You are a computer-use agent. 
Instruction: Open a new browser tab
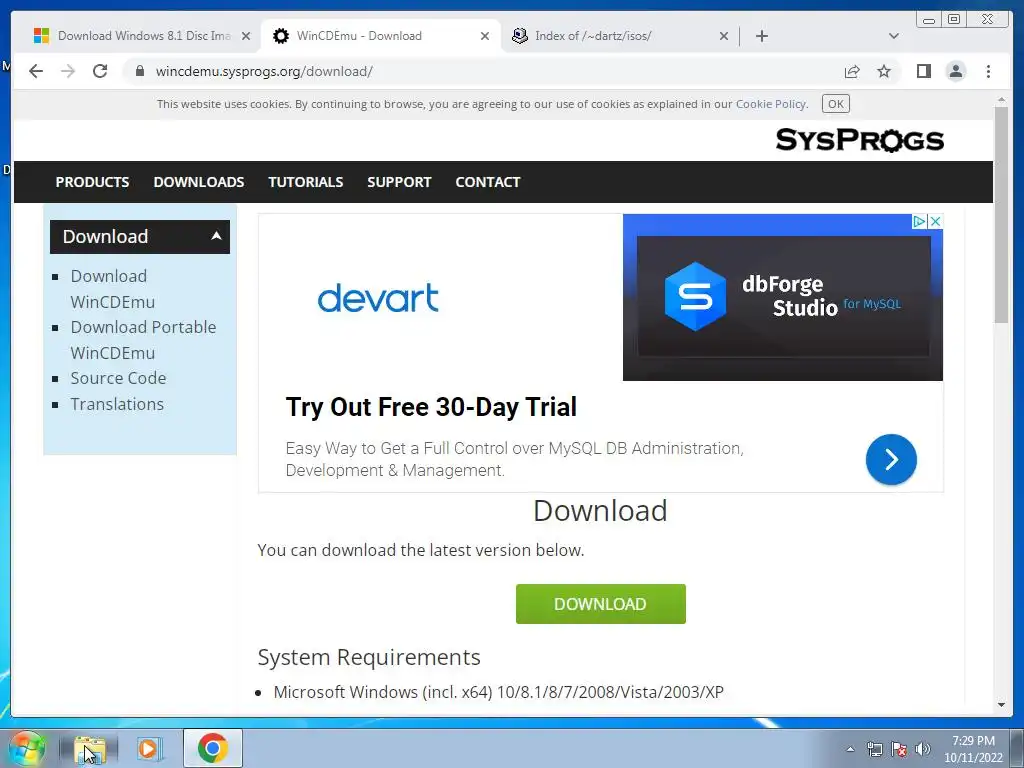click(x=761, y=36)
